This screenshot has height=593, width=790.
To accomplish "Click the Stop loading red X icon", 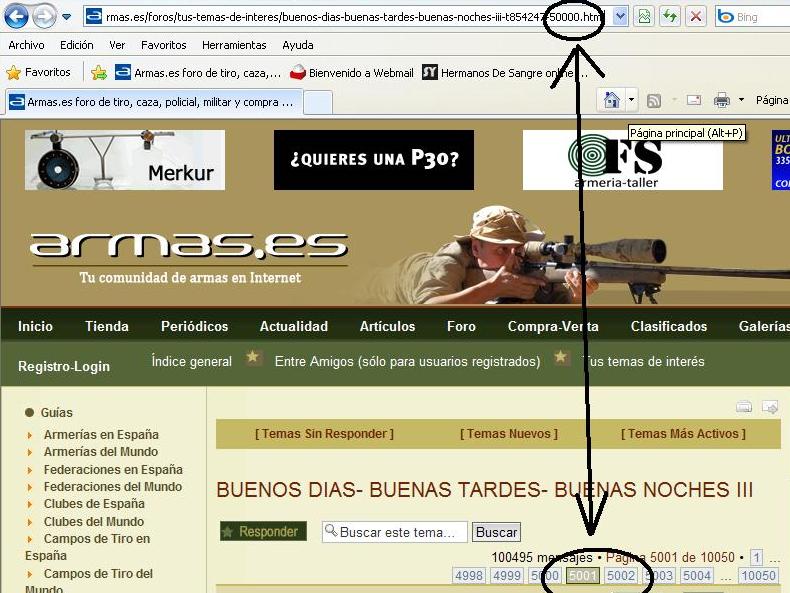I will 696,17.
